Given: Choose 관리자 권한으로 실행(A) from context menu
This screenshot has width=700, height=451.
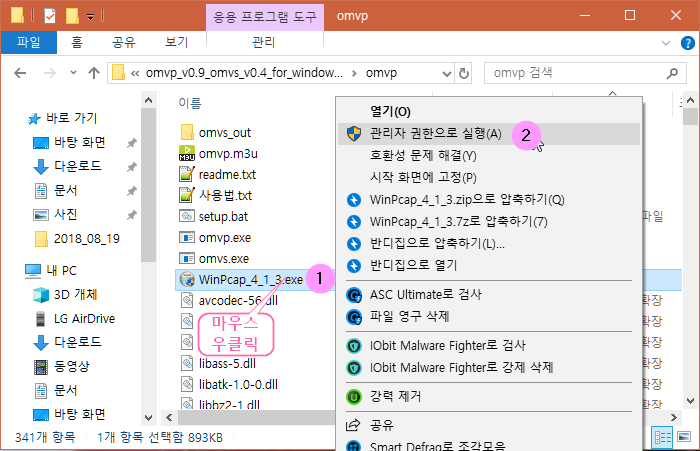Looking at the screenshot, I should (489, 134).
